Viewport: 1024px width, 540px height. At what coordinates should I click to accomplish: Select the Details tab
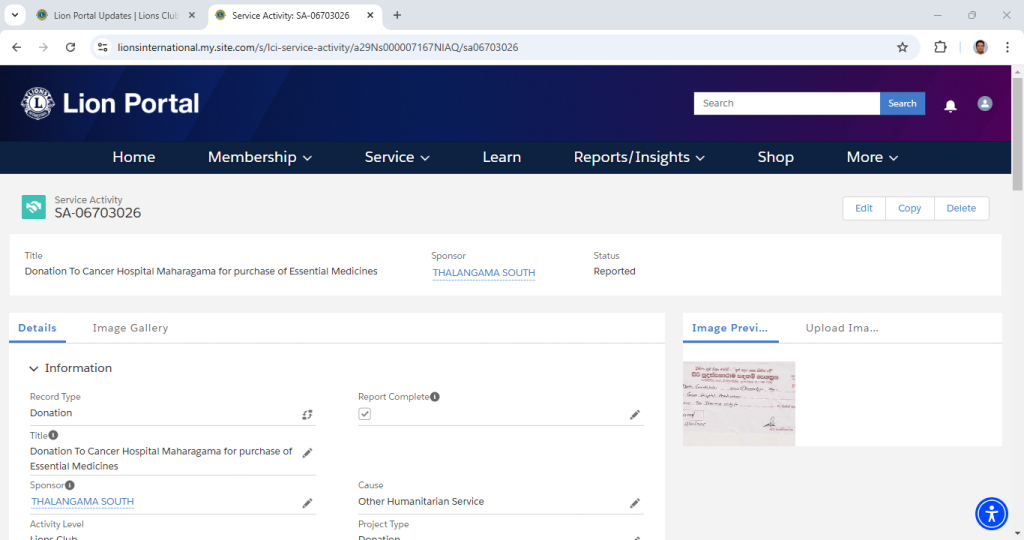coord(37,328)
